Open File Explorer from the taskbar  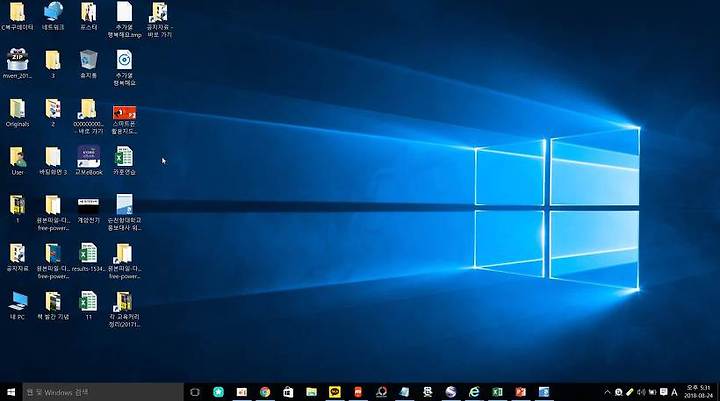pos(311,392)
